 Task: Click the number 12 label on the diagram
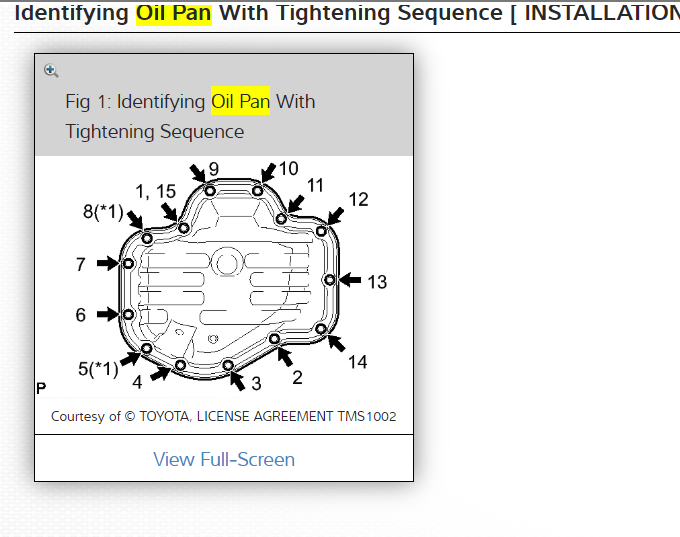[357, 199]
